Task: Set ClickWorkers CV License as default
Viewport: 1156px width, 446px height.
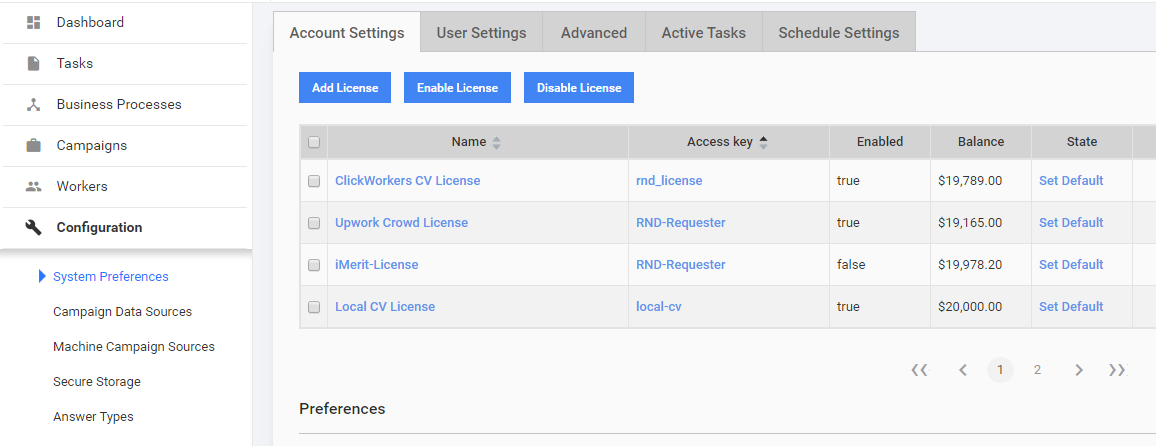Action: (1071, 181)
